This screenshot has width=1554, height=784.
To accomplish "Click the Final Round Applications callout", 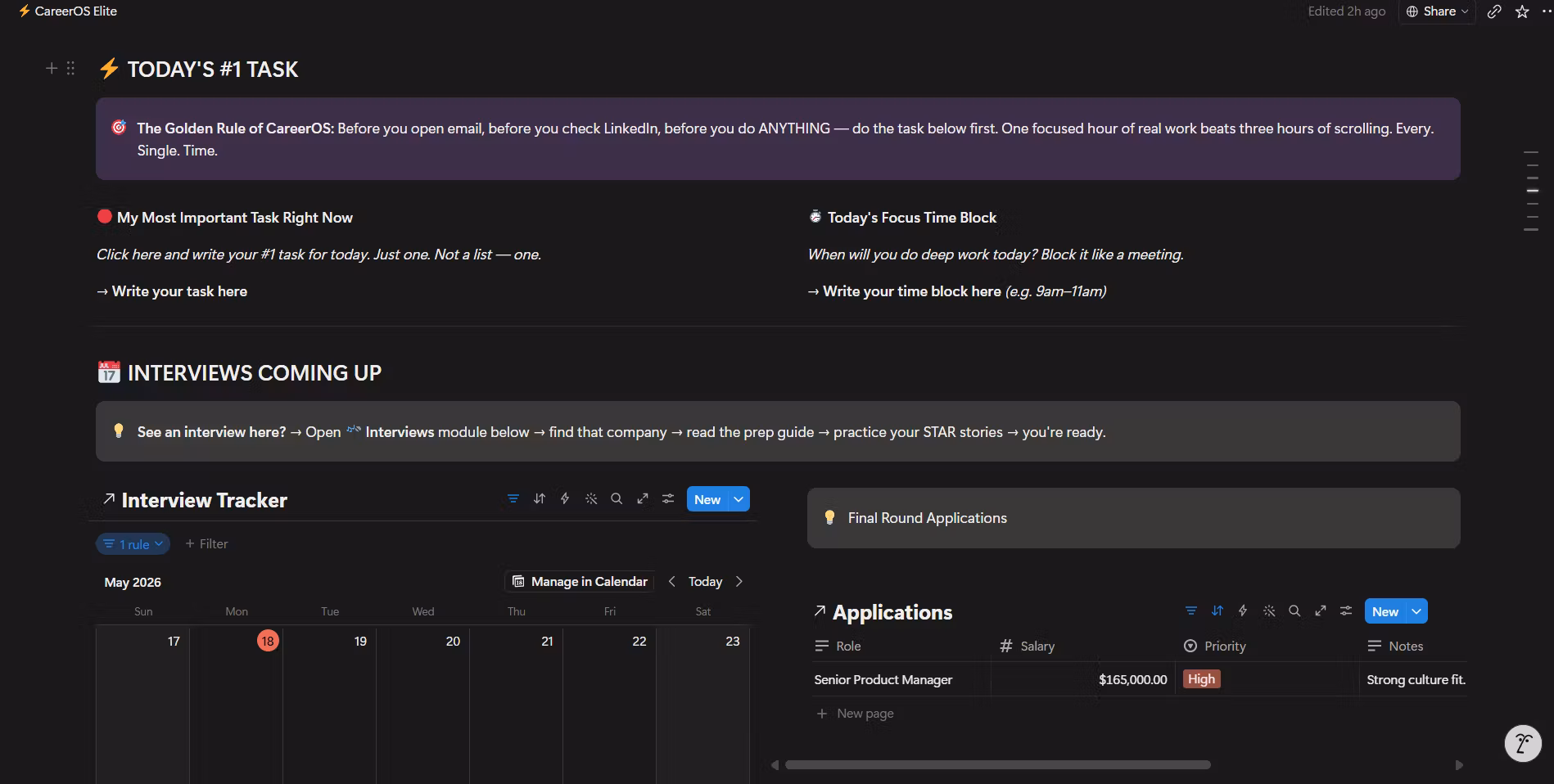I will (x=1133, y=518).
